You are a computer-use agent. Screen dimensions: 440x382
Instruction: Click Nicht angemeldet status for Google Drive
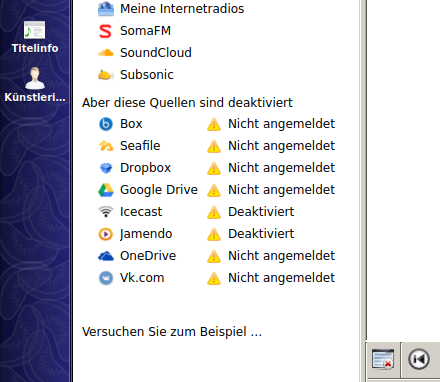click(x=281, y=190)
